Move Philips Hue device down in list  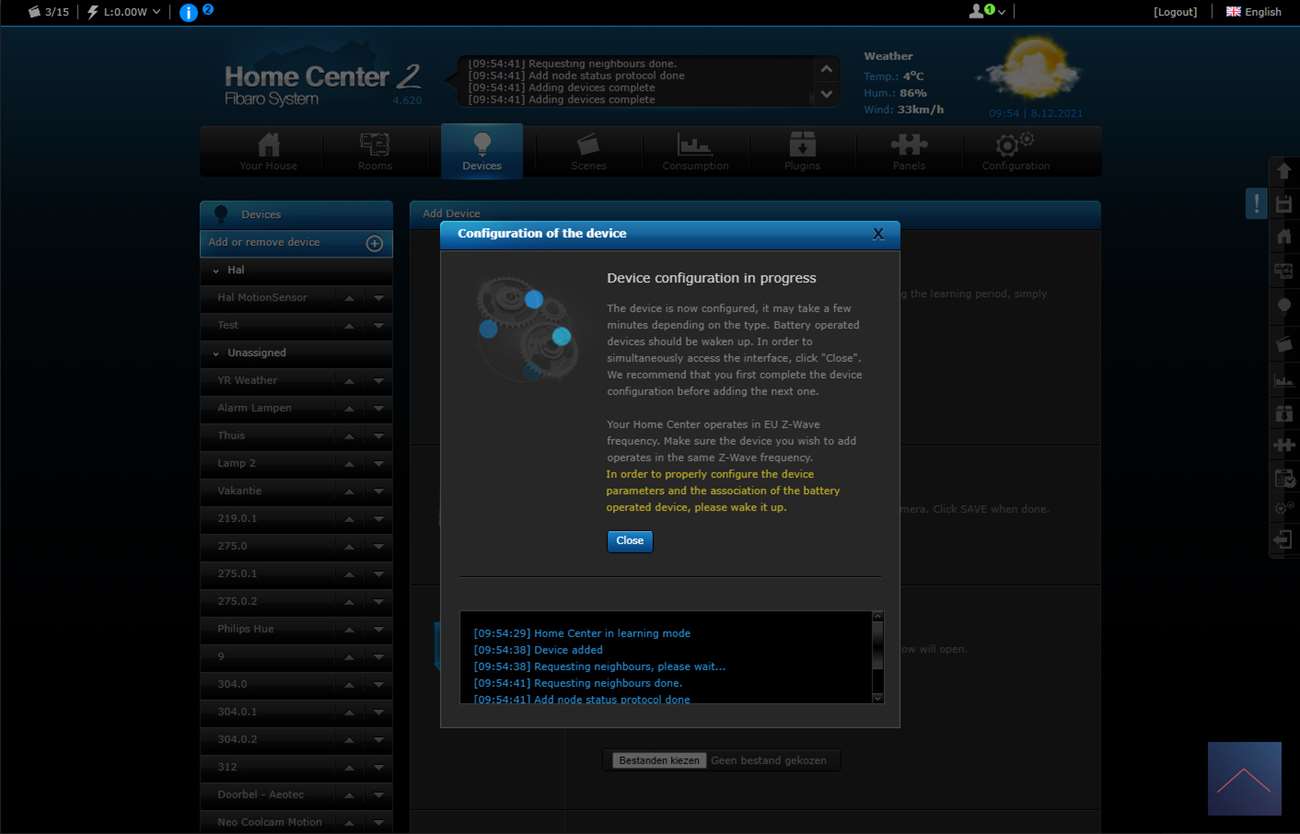coord(378,630)
